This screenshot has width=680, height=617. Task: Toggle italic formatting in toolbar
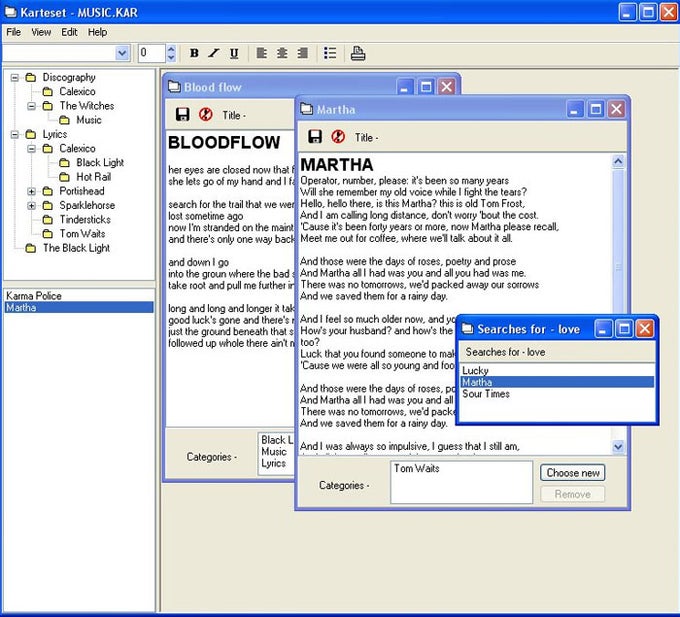tap(213, 53)
